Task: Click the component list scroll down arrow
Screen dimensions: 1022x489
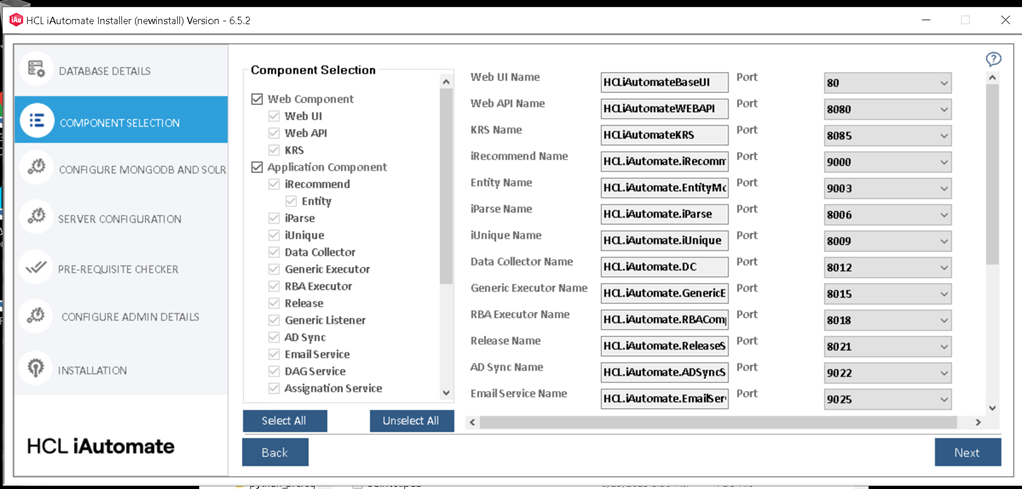Action: click(x=446, y=393)
